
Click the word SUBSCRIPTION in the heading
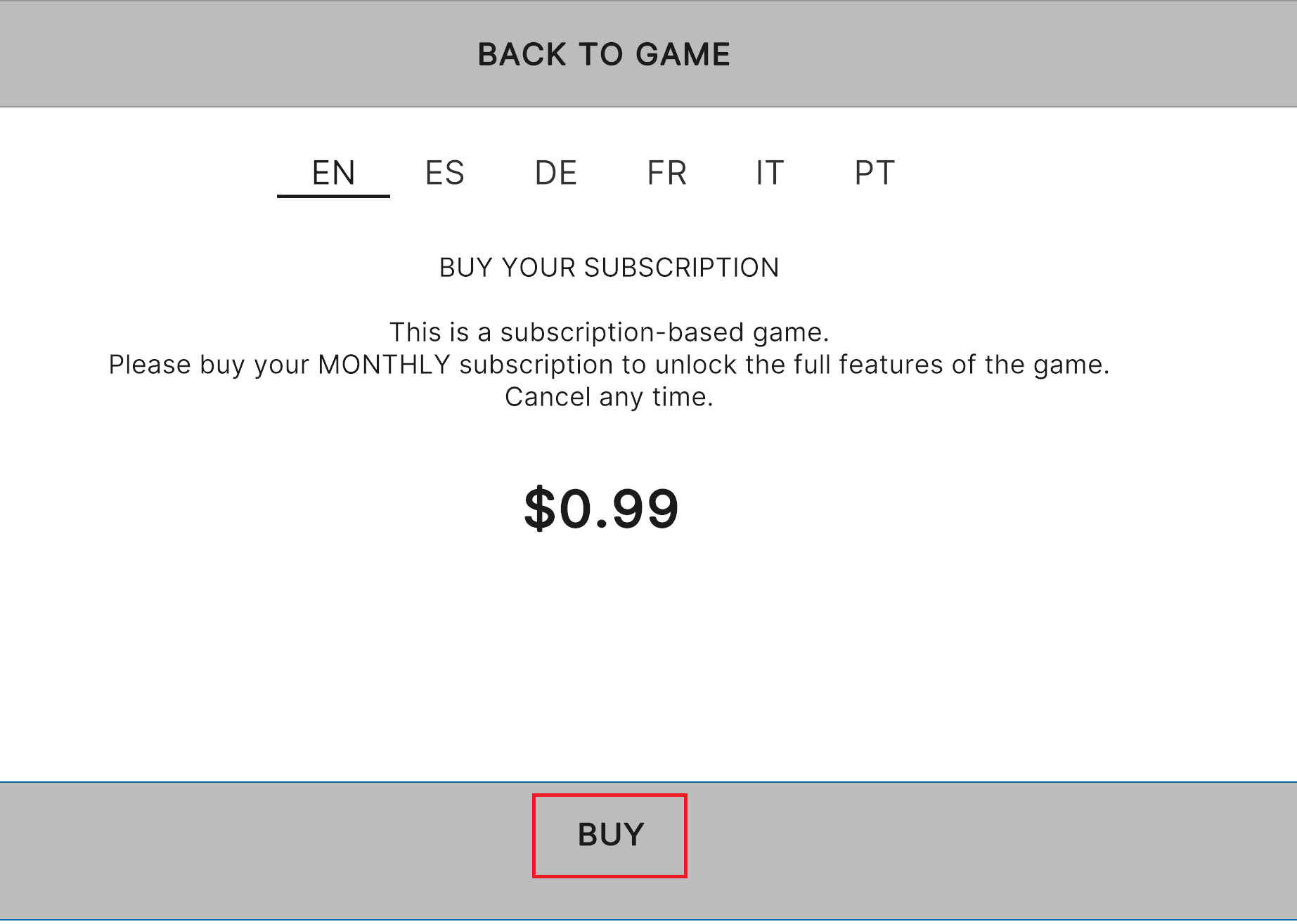coord(681,268)
